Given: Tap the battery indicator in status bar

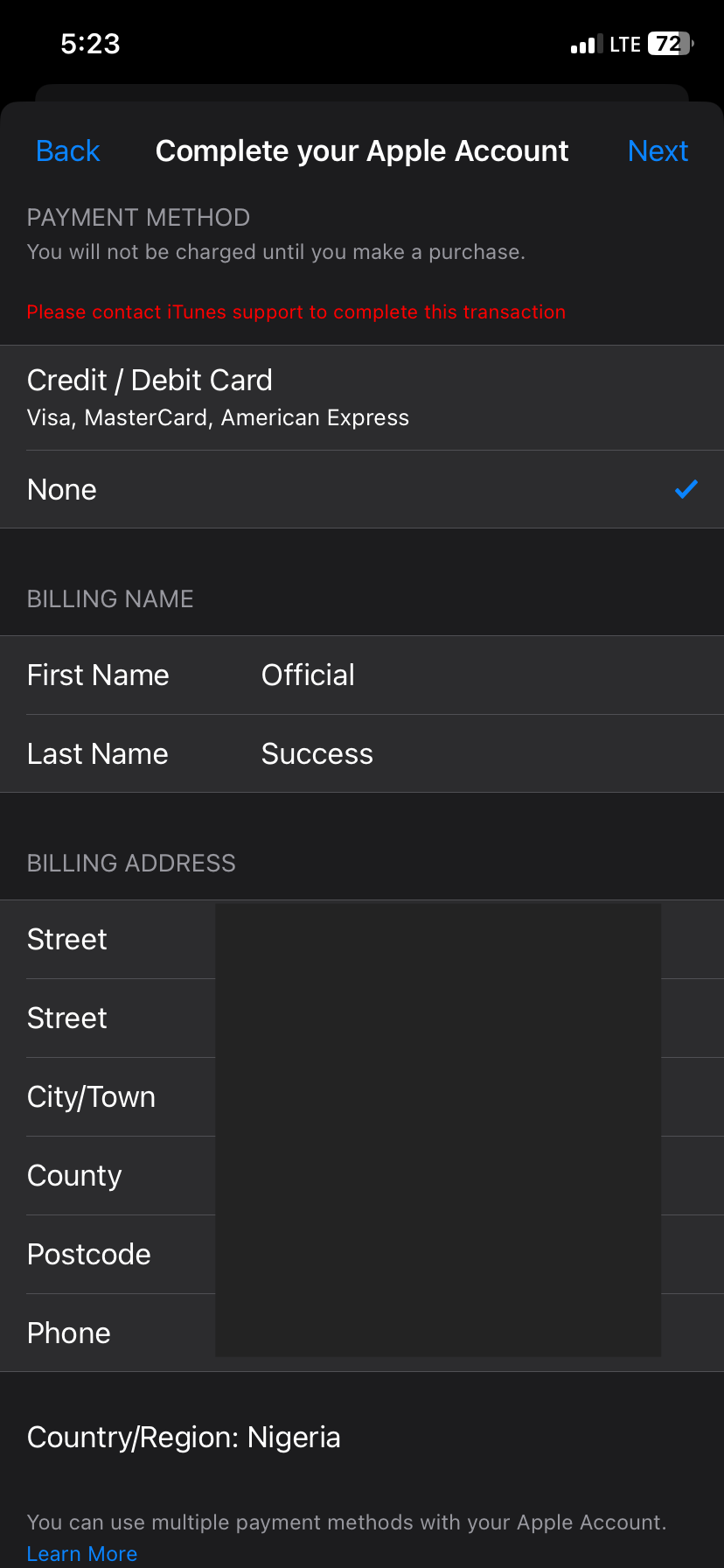Looking at the screenshot, I should 670,44.
